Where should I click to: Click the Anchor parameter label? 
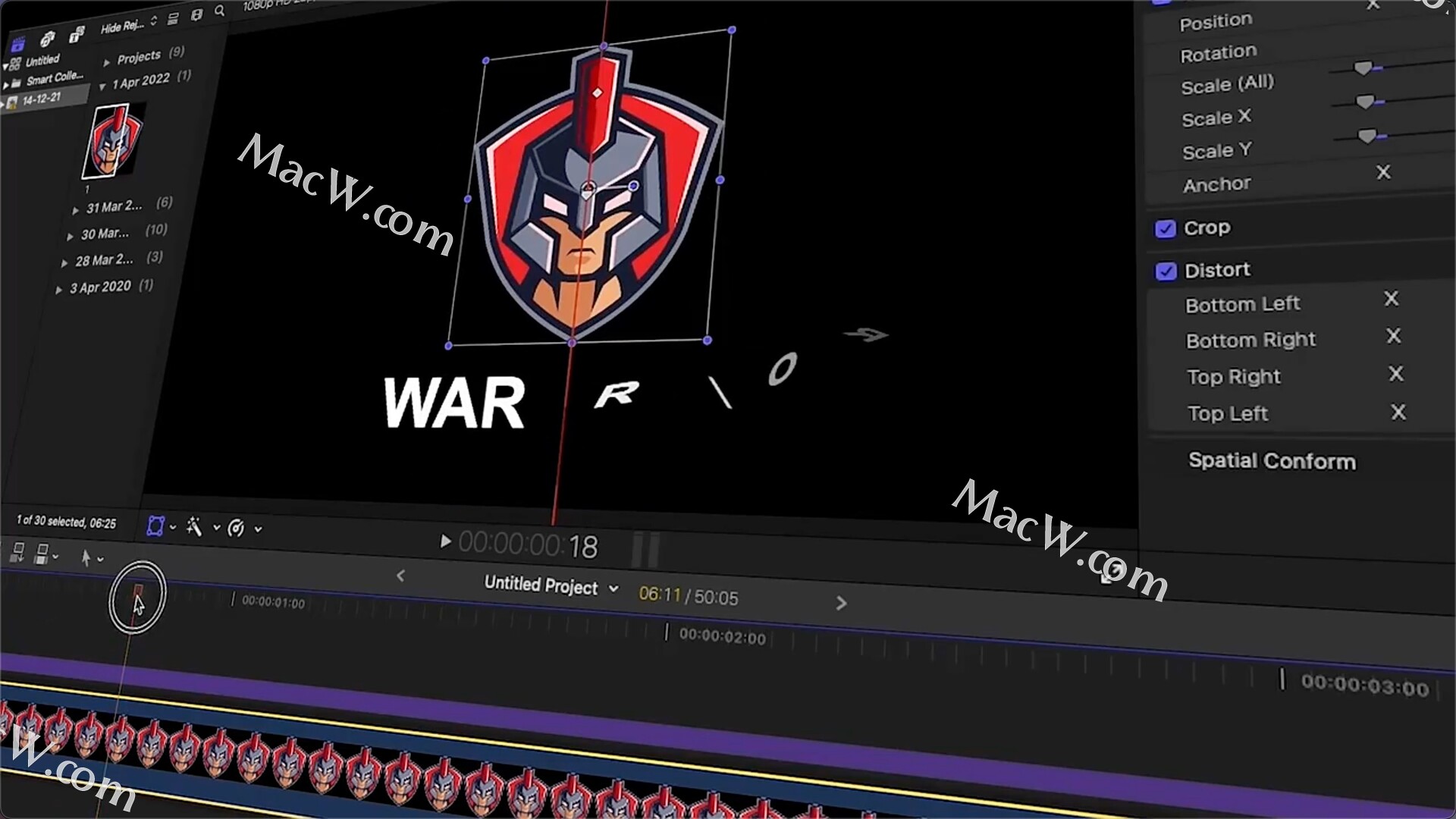[x=1216, y=184]
